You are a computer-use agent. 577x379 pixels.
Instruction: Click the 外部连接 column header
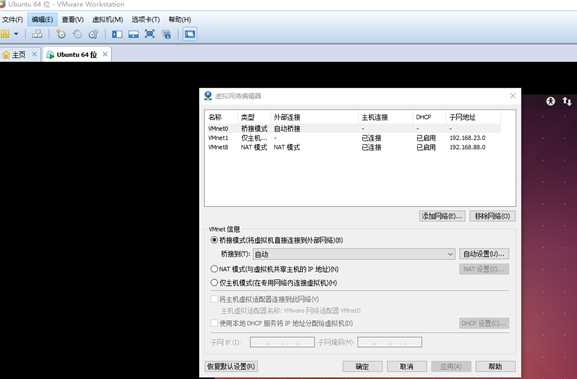coord(287,117)
